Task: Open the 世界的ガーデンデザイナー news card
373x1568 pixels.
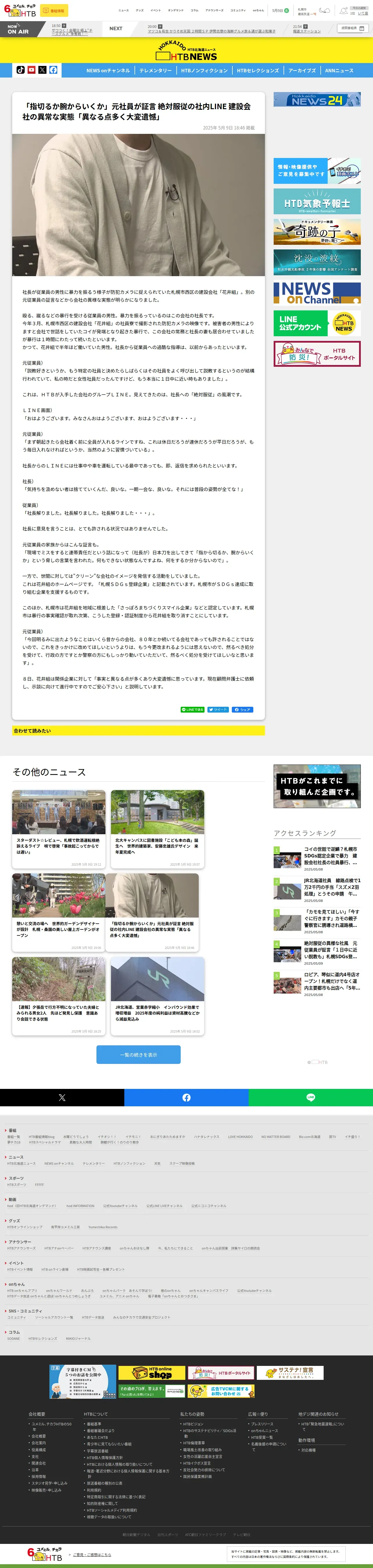Action: pyautogui.click(x=59, y=913)
